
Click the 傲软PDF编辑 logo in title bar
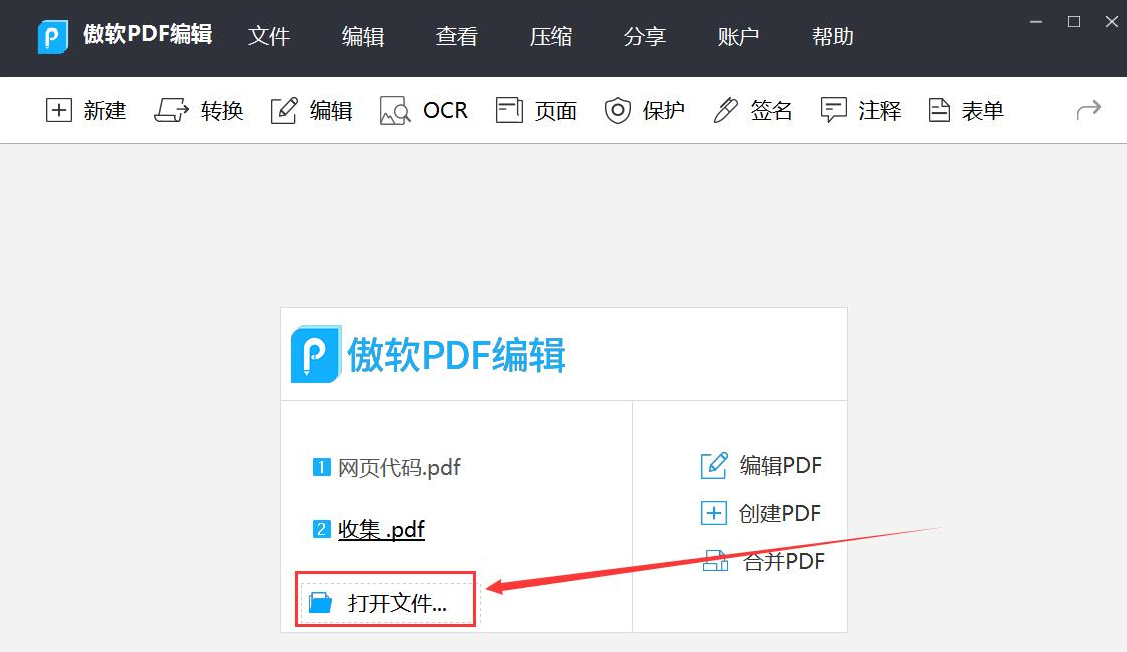(52, 37)
